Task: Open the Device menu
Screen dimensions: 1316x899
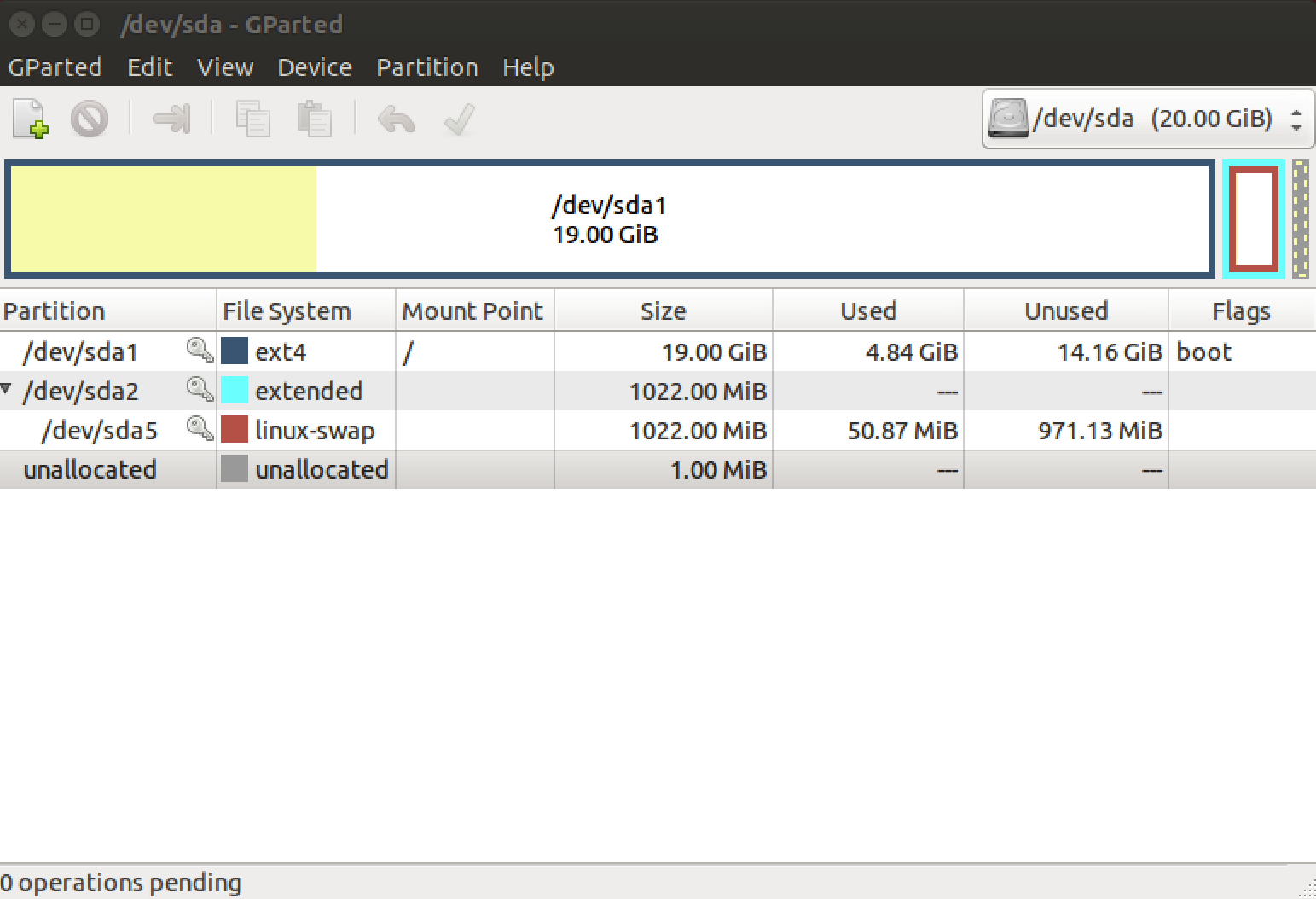Action: (314, 67)
